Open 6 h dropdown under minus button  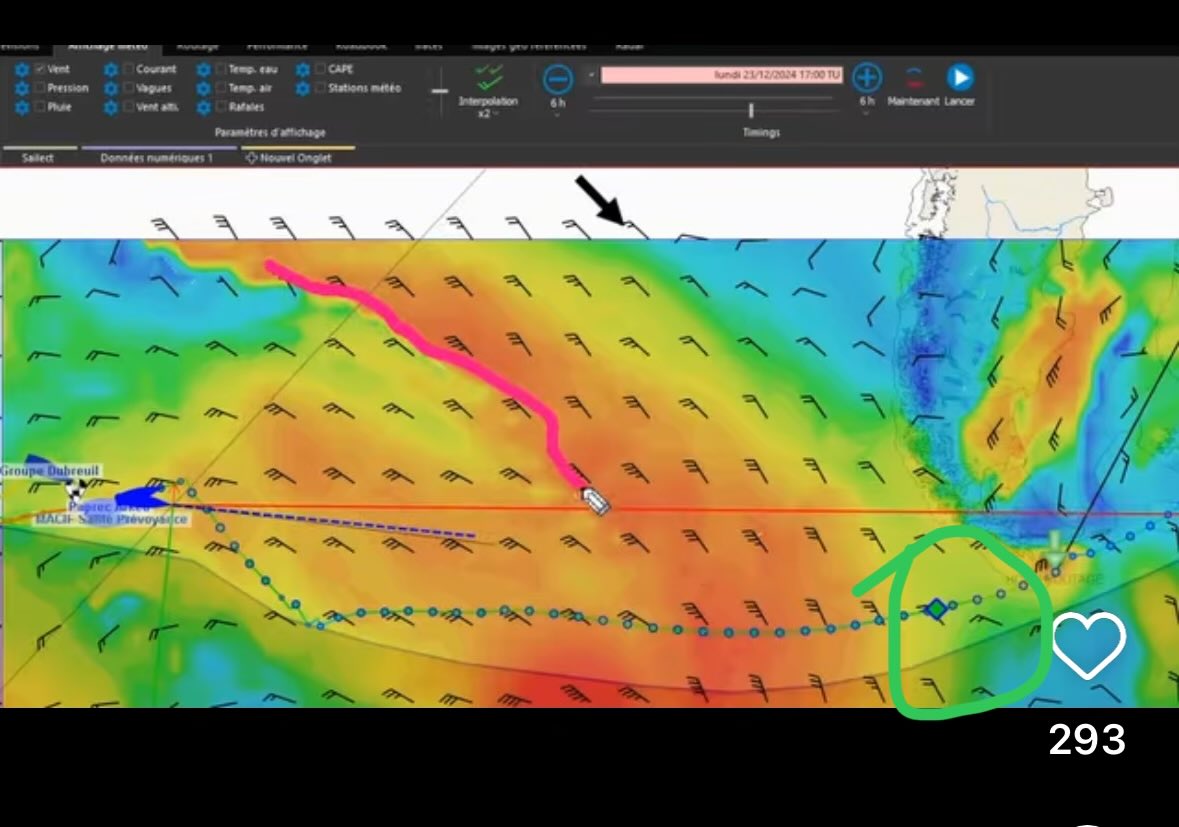[x=558, y=115]
